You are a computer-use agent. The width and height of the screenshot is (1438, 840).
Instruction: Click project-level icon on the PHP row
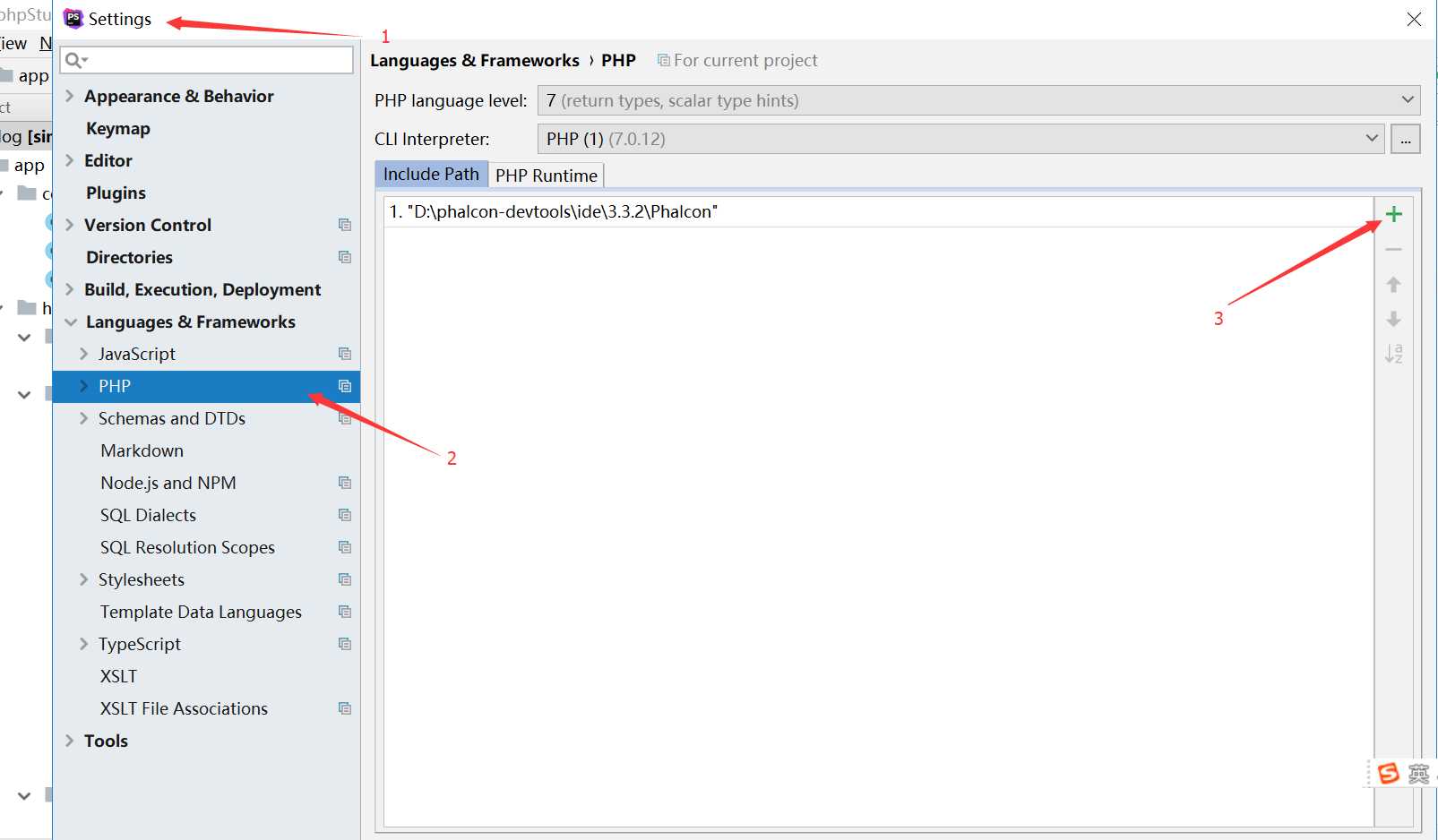point(345,386)
